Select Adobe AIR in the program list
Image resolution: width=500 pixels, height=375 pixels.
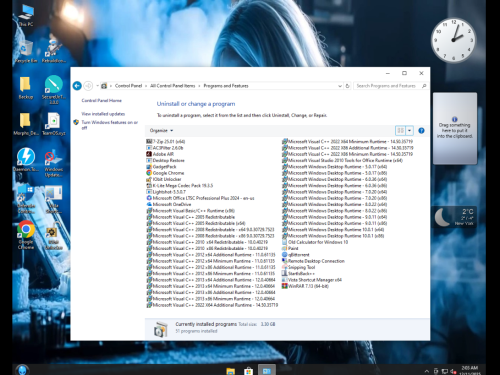point(160,154)
